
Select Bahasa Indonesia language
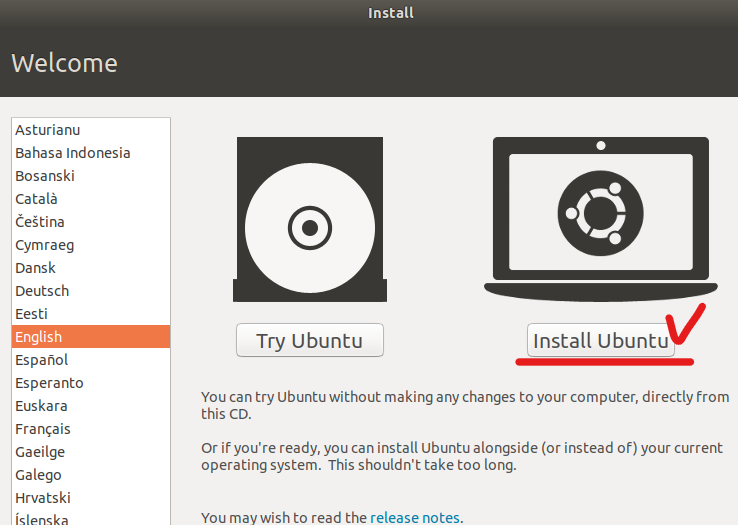tap(91, 153)
